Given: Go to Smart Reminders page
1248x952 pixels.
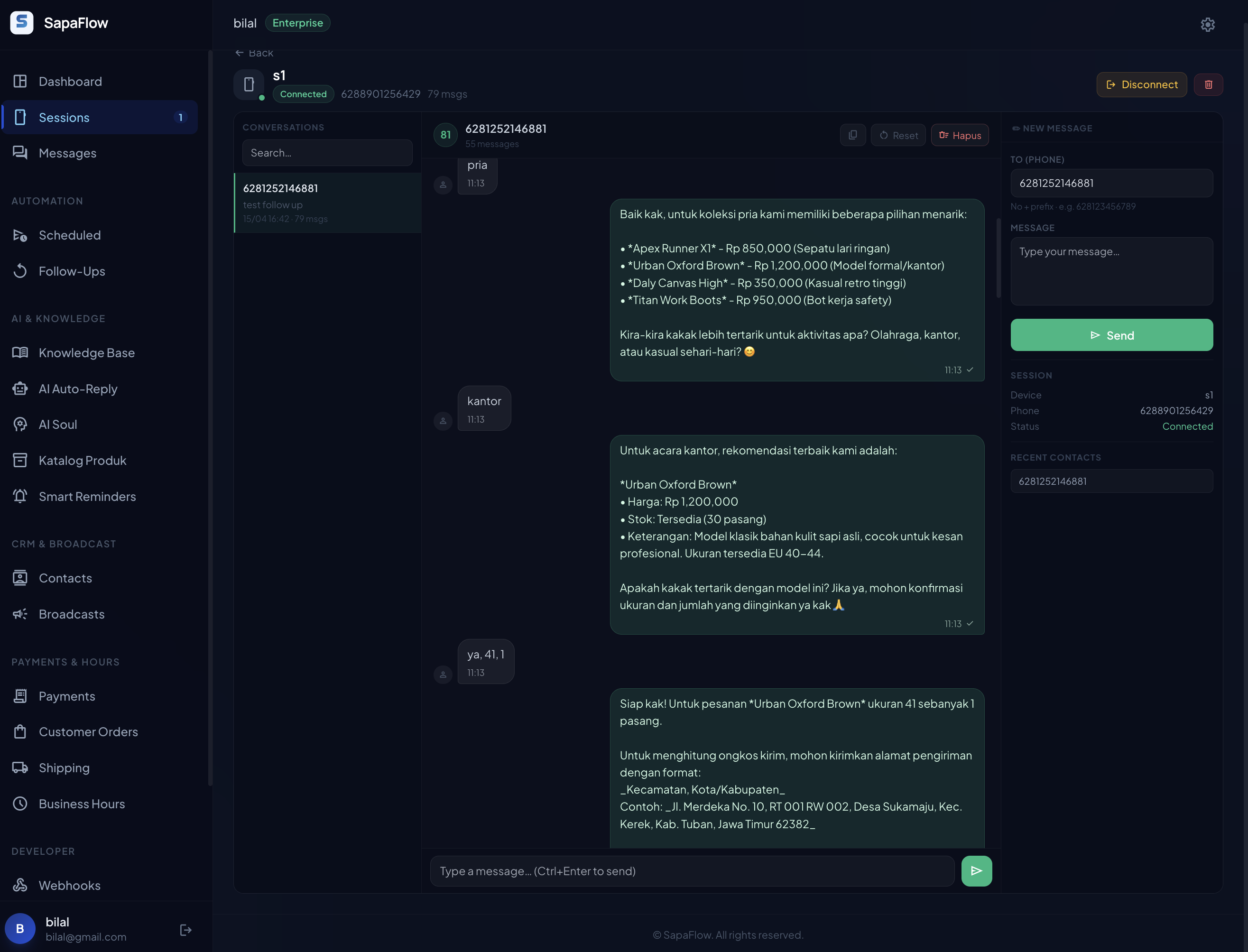Looking at the screenshot, I should pyautogui.click(x=87, y=497).
